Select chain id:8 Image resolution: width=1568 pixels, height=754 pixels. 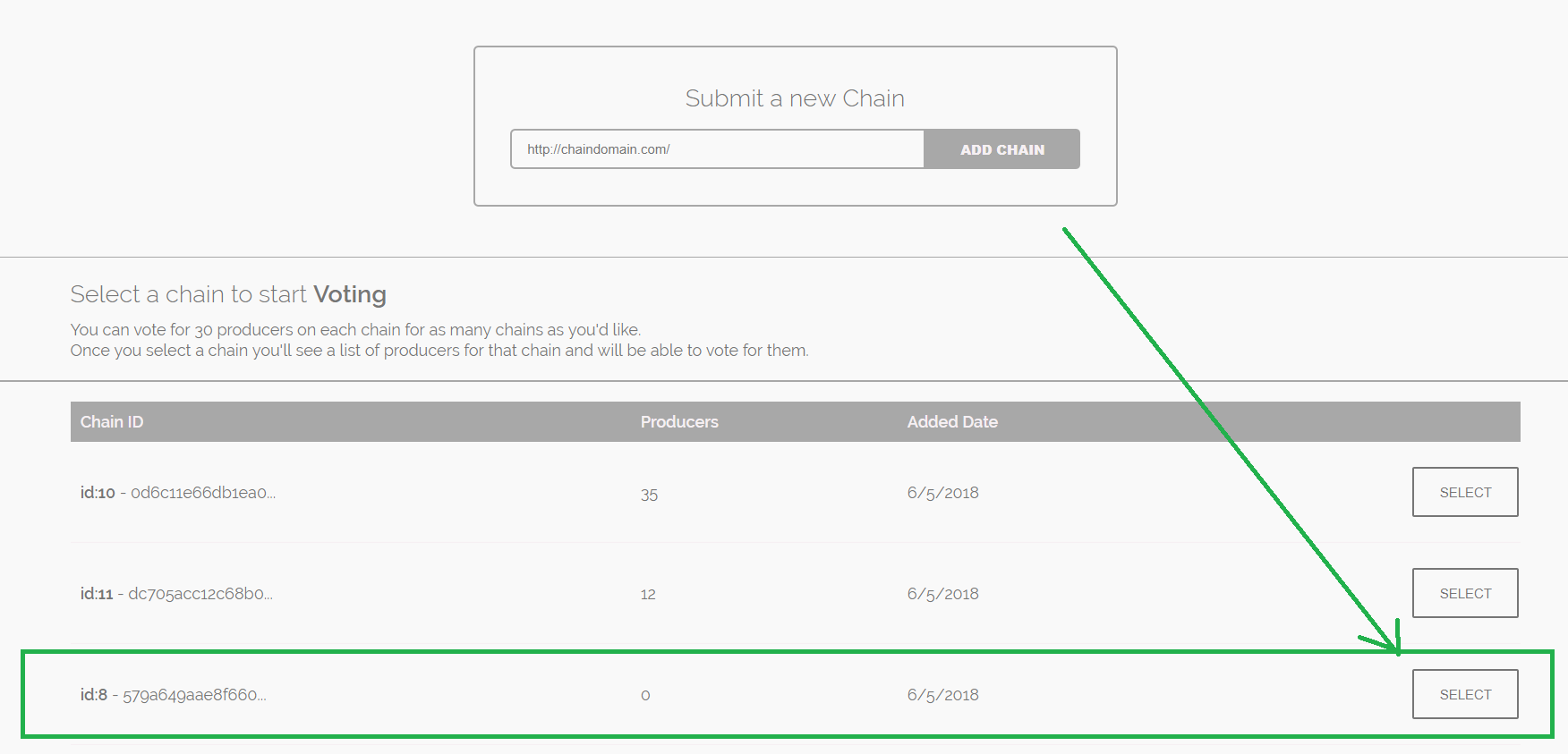point(1465,694)
